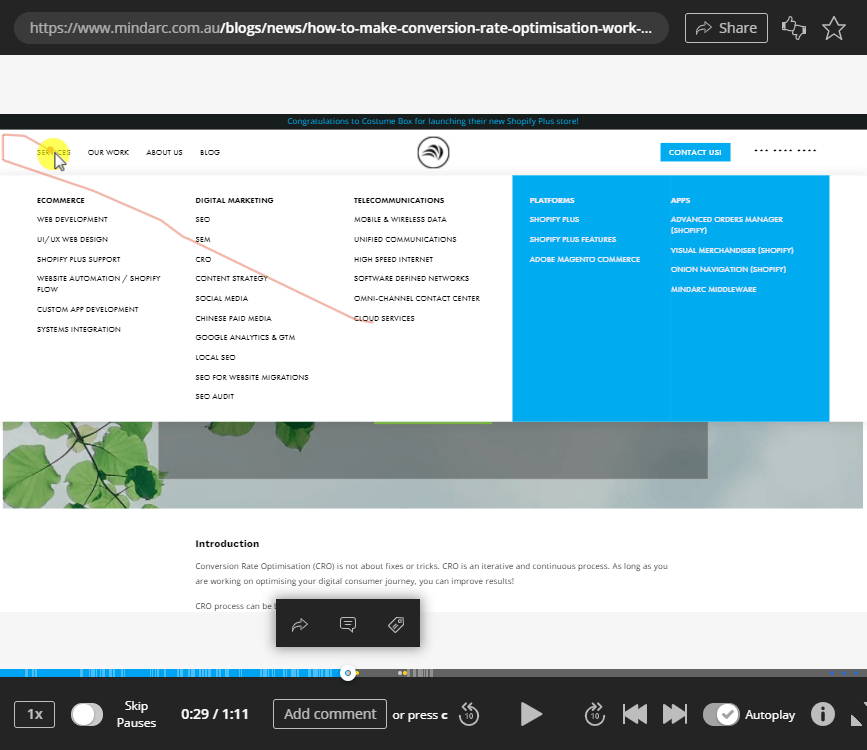Star this recording as favorite
Viewport: 867px width, 750px height.
[833, 28]
